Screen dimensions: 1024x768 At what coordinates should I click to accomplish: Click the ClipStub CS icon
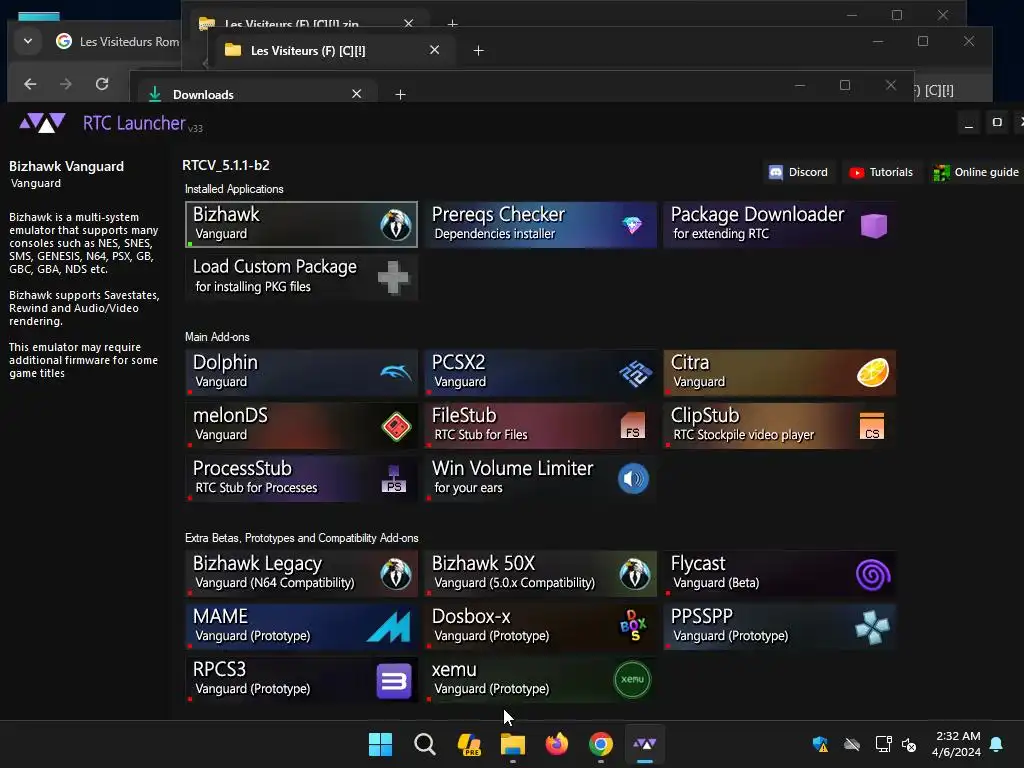click(872, 426)
